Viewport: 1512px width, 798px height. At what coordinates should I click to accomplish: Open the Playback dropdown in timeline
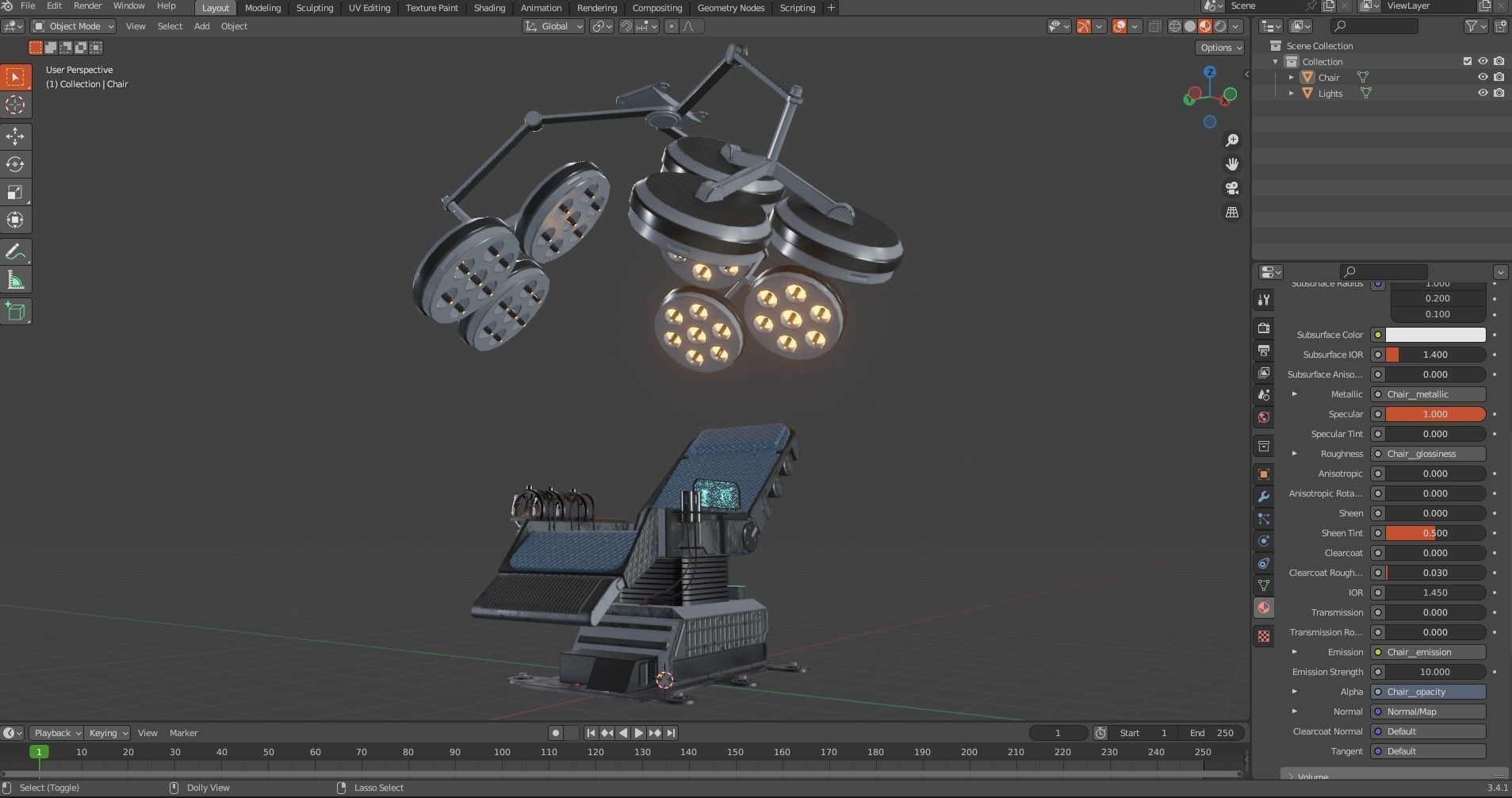point(57,733)
